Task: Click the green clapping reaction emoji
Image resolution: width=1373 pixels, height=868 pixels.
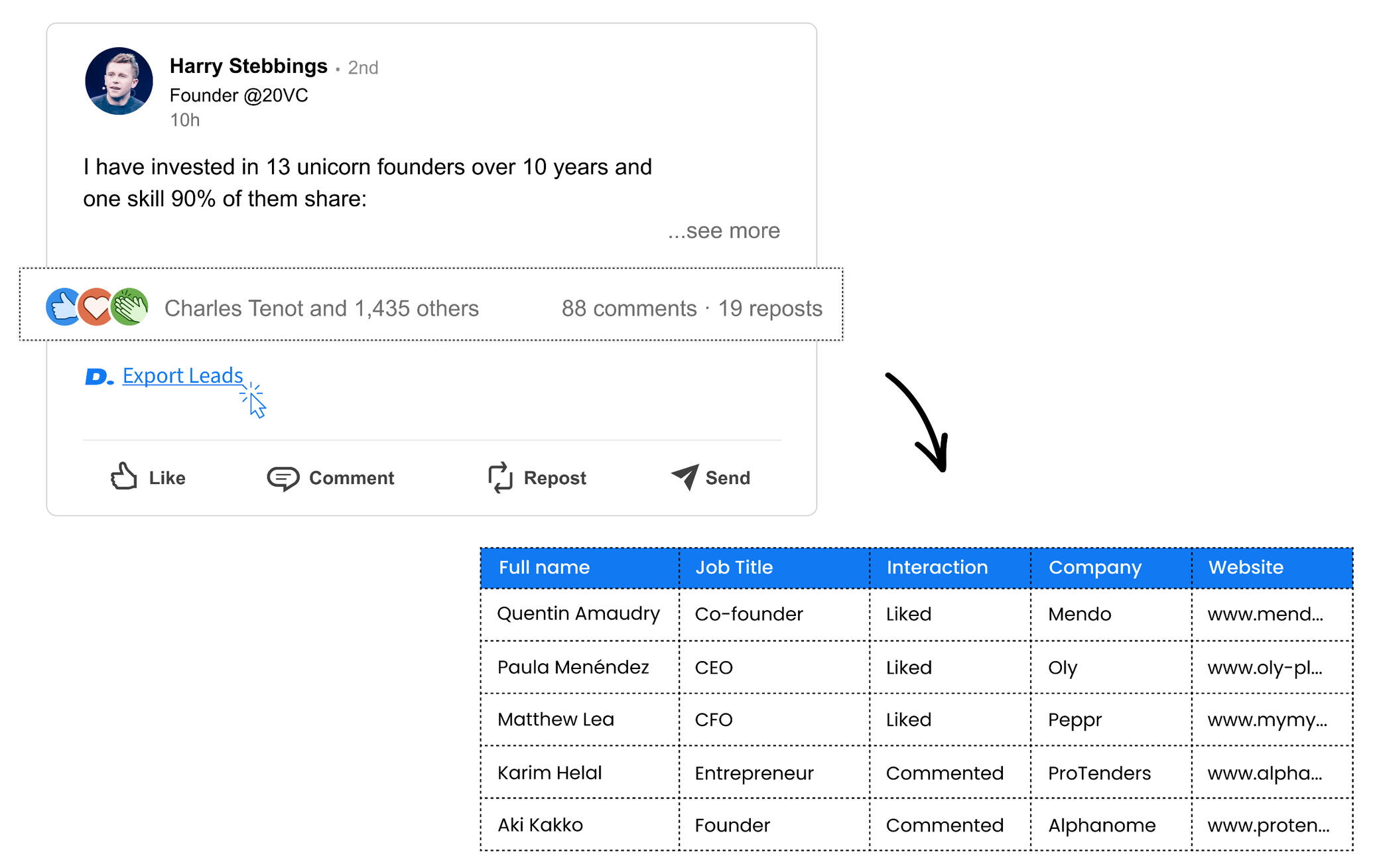Action: coord(130,307)
